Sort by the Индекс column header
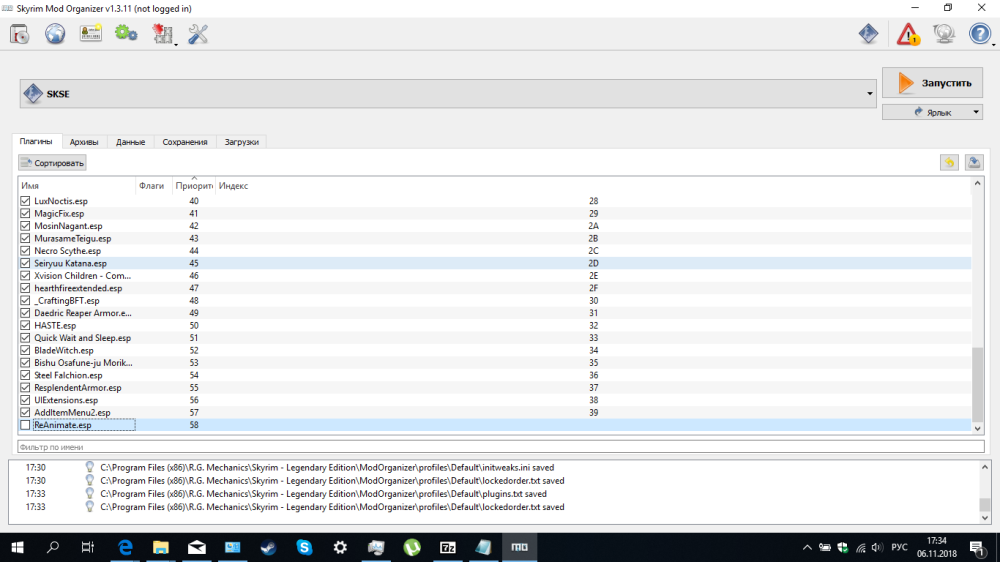 click(x=593, y=186)
